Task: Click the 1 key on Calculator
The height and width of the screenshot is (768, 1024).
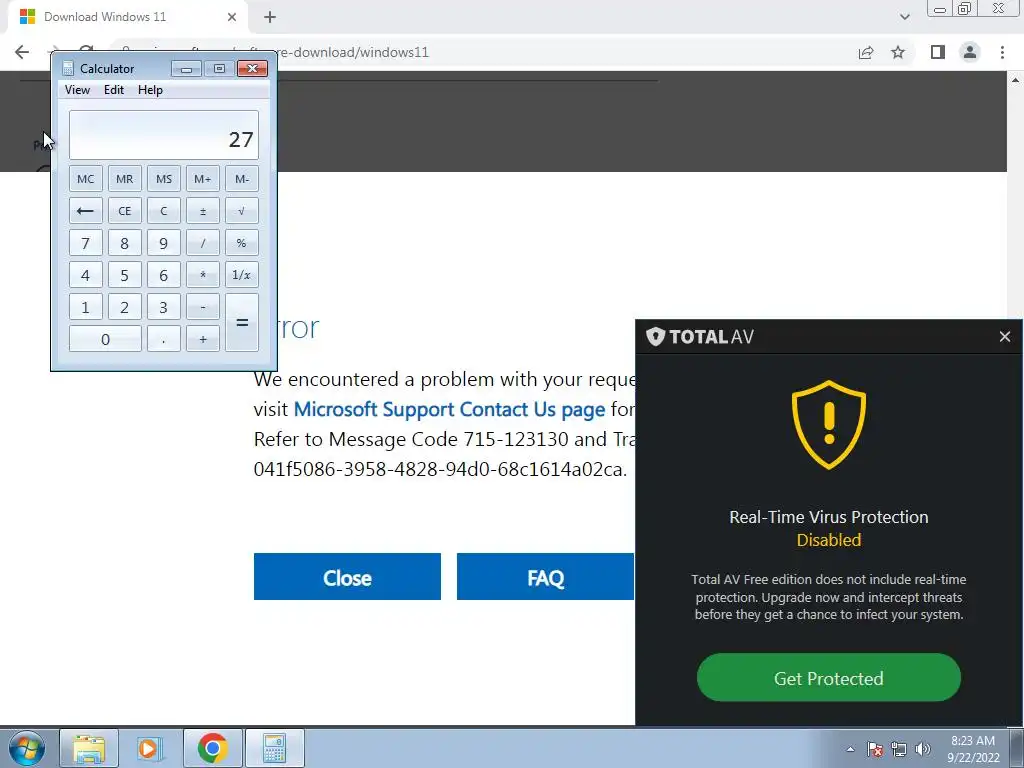Action: point(86,307)
